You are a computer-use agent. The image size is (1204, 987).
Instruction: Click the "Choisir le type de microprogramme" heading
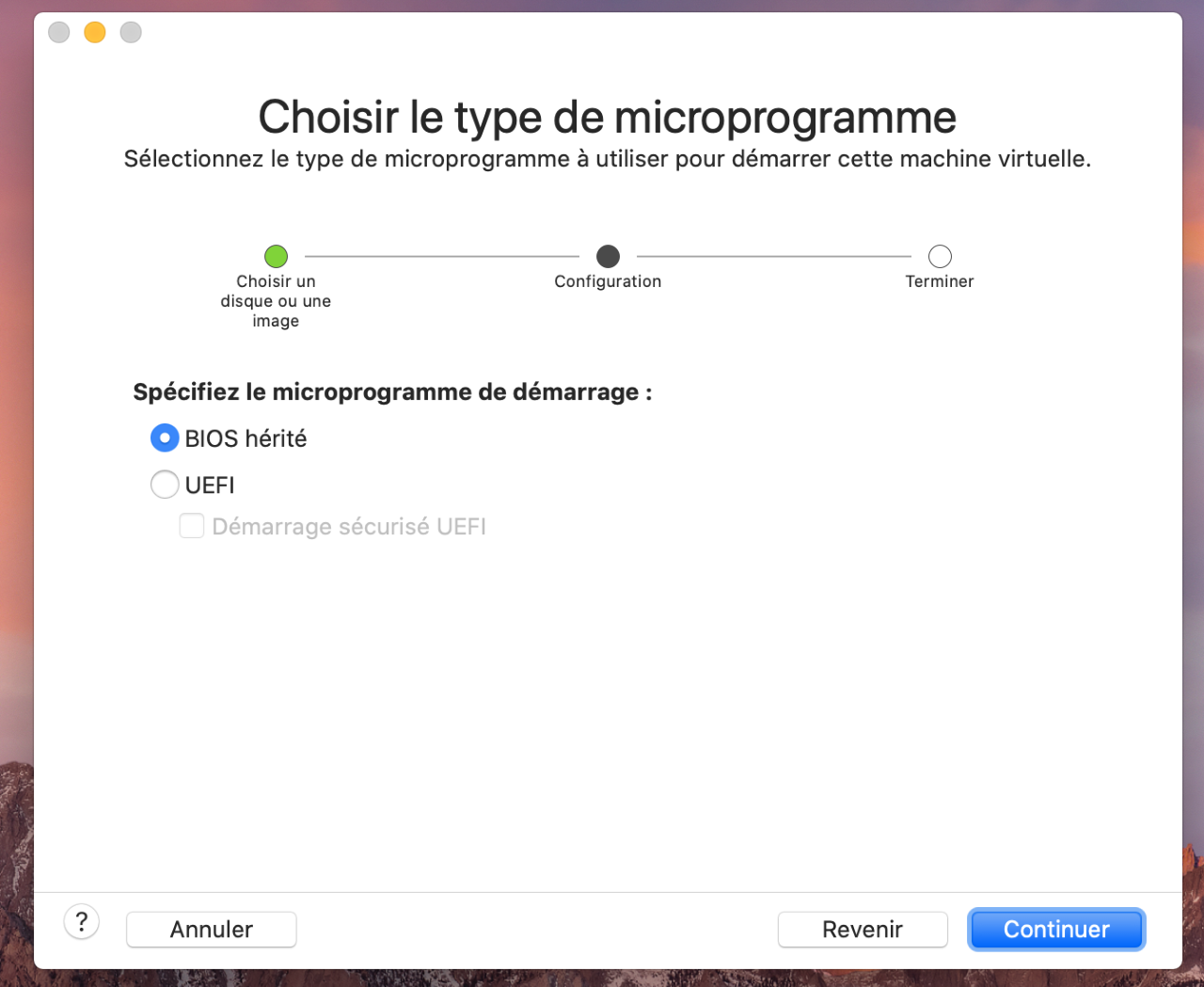tap(608, 118)
